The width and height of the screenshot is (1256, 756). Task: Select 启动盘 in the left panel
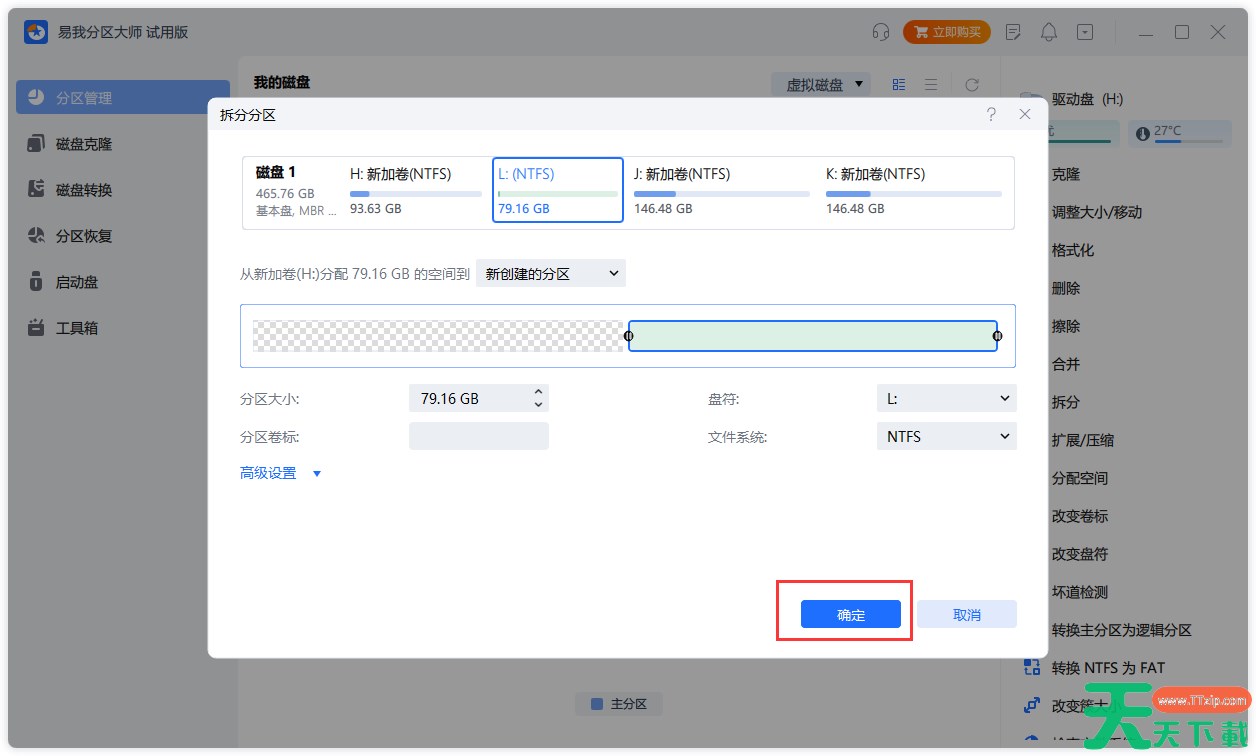coord(80,281)
